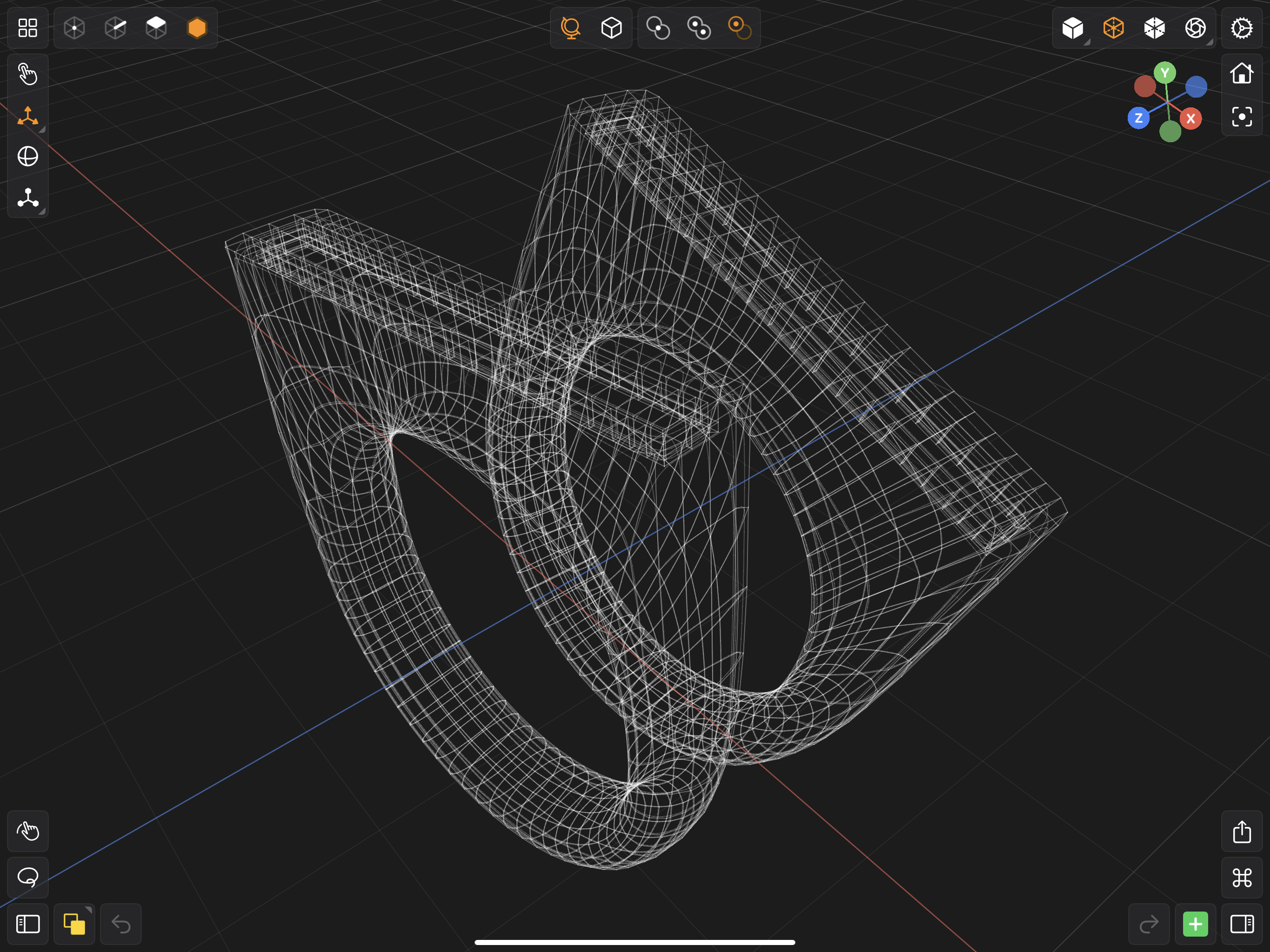The image size is (1270, 952).
Task: Open the yellow boolean squares menu
Action: [x=74, y=924]
